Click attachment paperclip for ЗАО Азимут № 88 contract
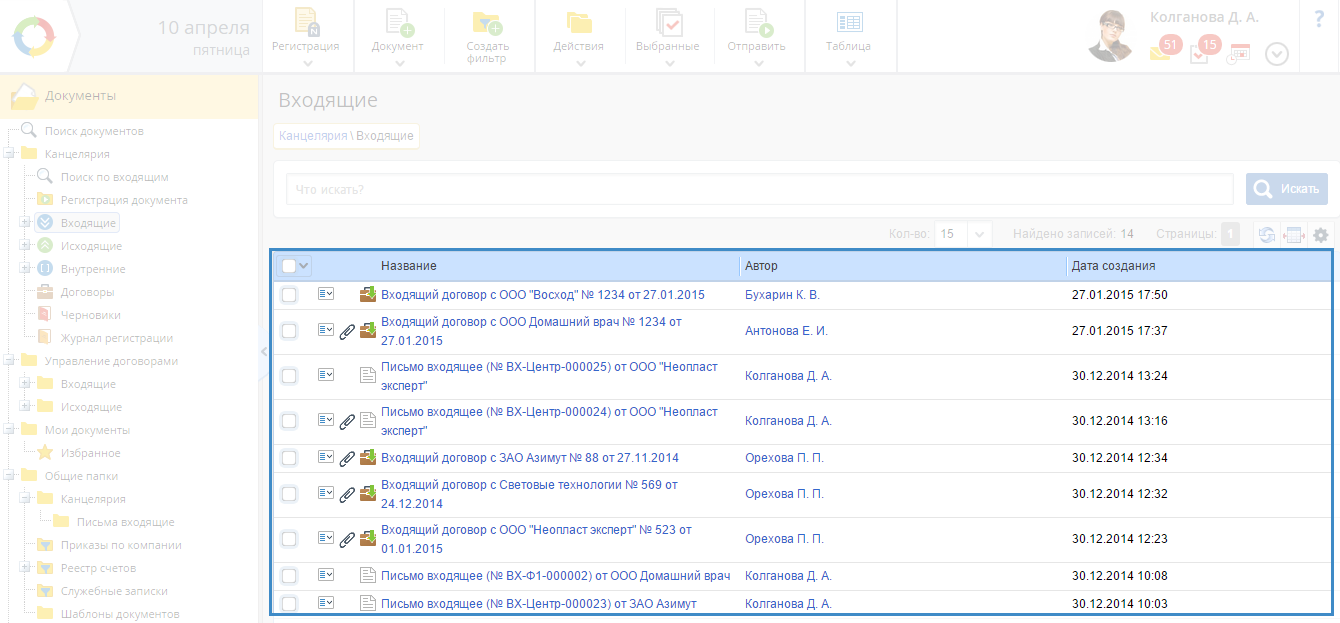Screen dimensions: 1340x623 click(x=347, y=459)
